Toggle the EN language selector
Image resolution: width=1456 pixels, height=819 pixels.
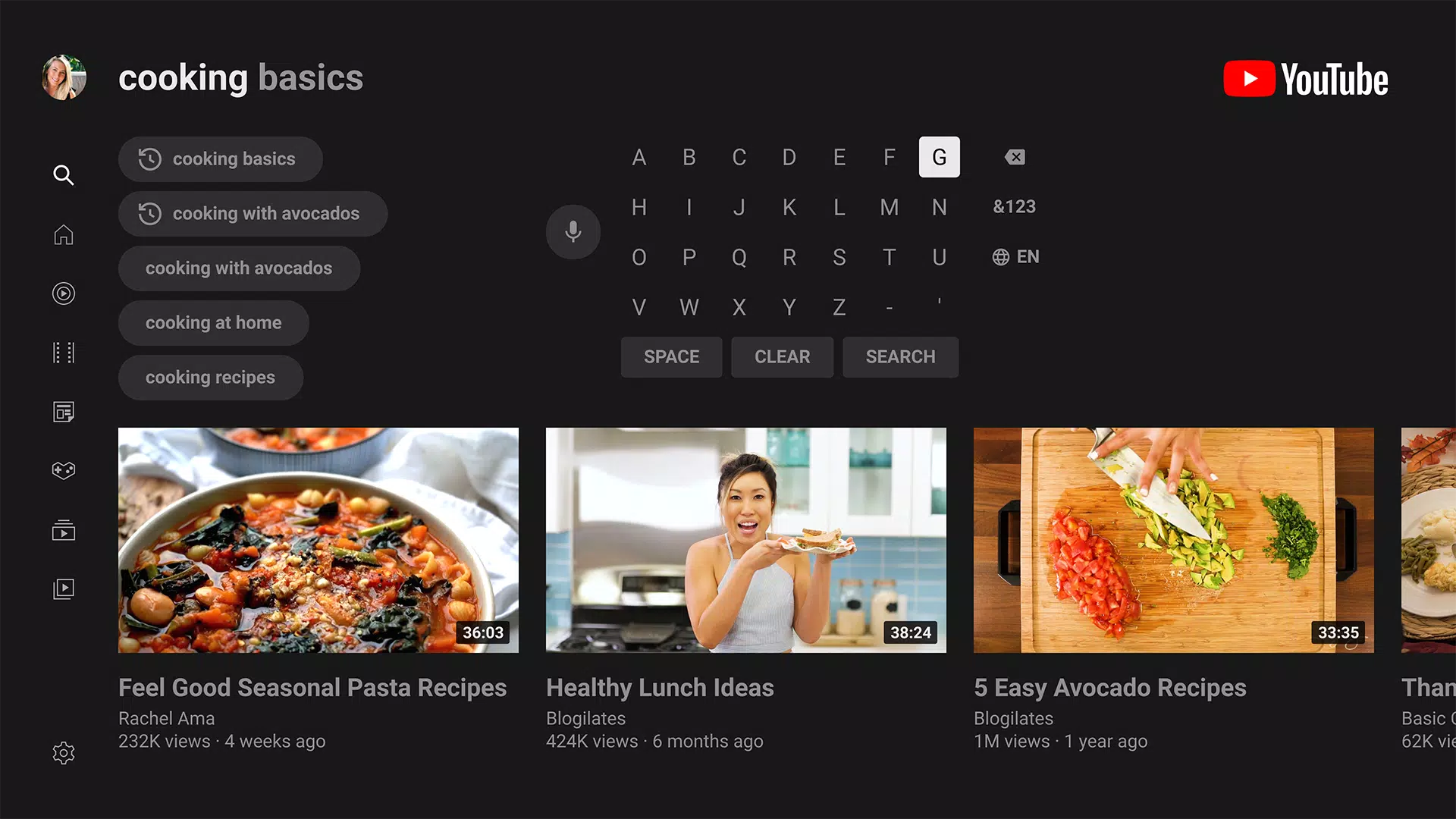[1015, 256]
